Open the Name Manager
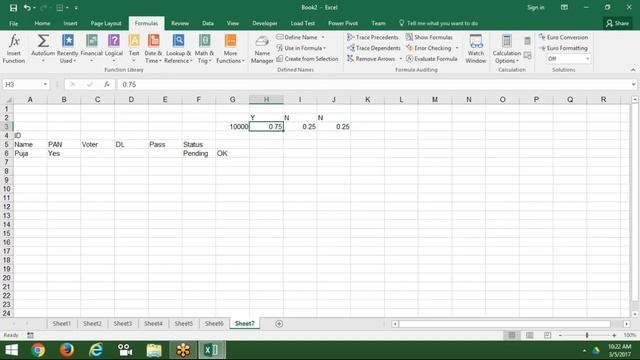This screenshot has width=640, height=360. click(262, 49)
